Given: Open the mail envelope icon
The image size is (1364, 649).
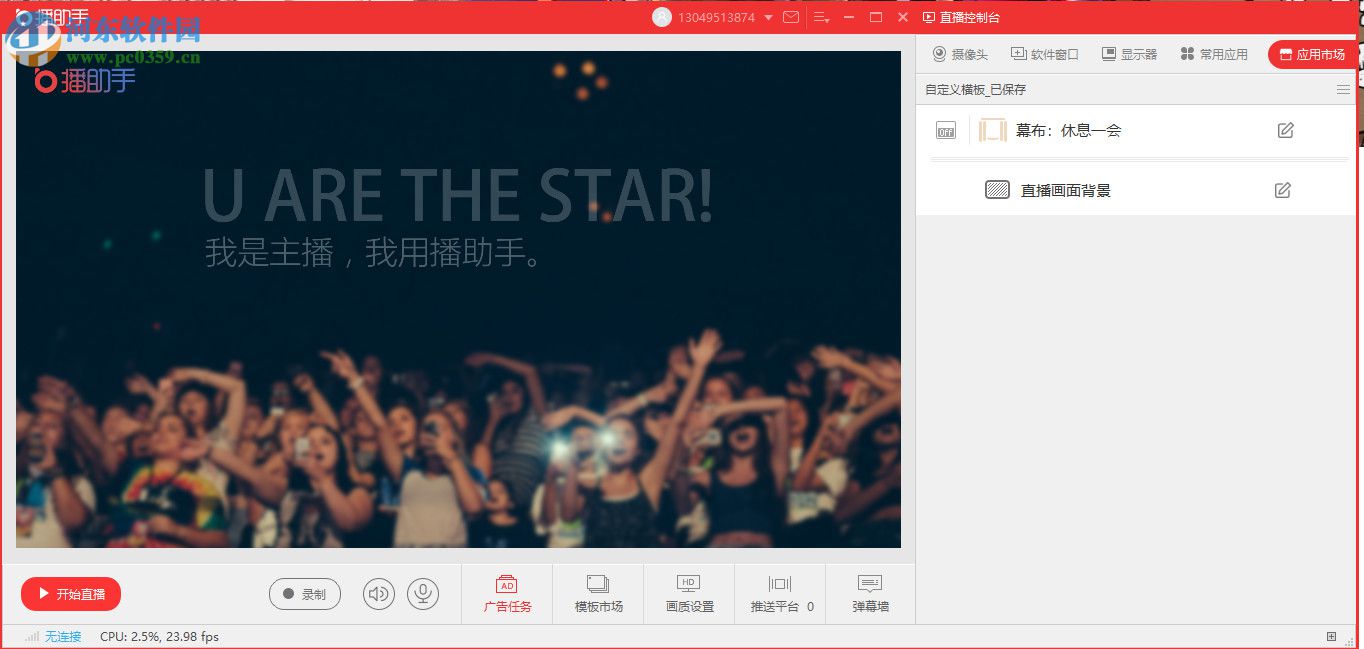Looking at the screenshot, I should coord(791,17).
